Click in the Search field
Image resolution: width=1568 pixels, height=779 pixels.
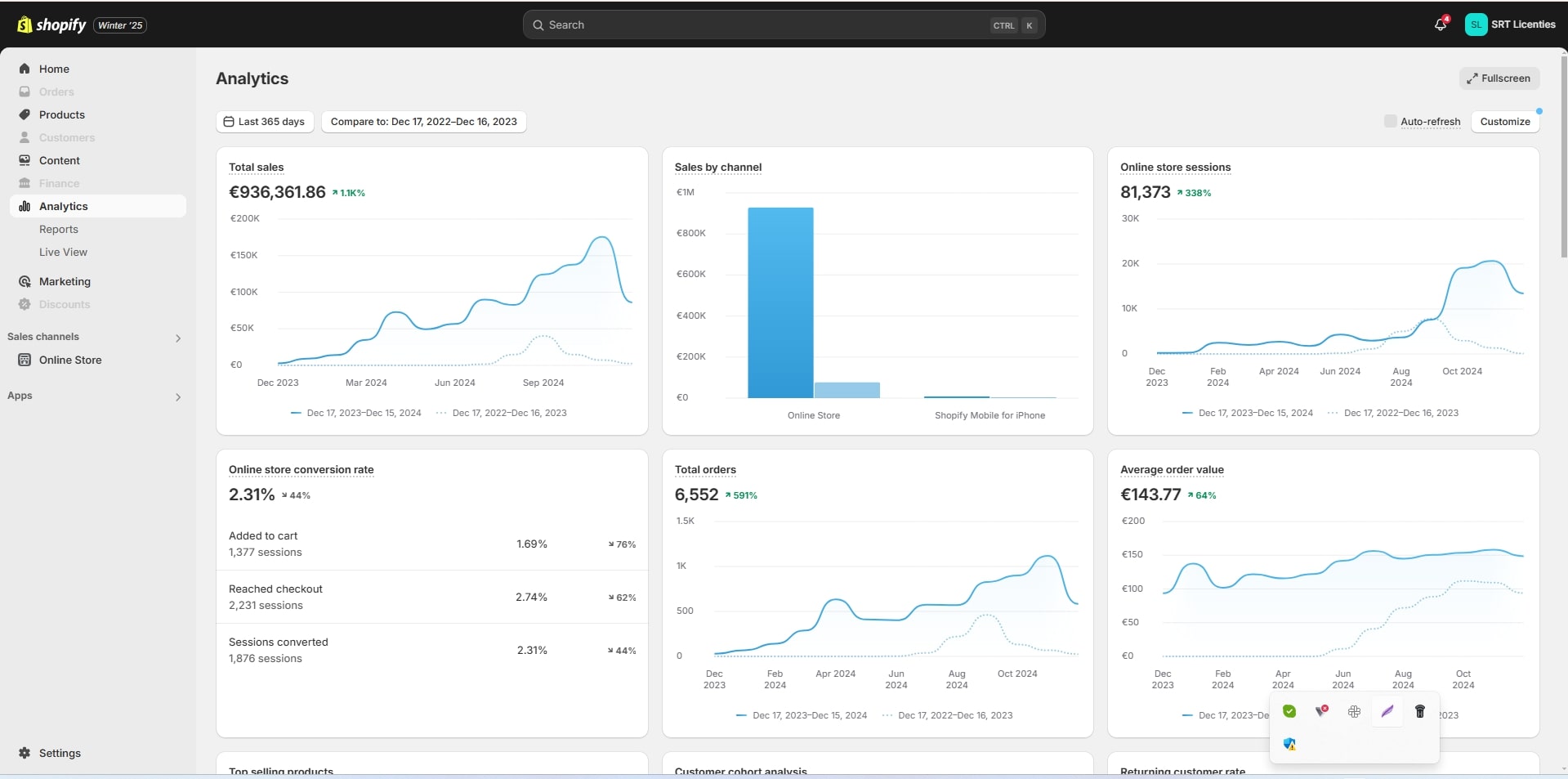(x=760, y=25)
